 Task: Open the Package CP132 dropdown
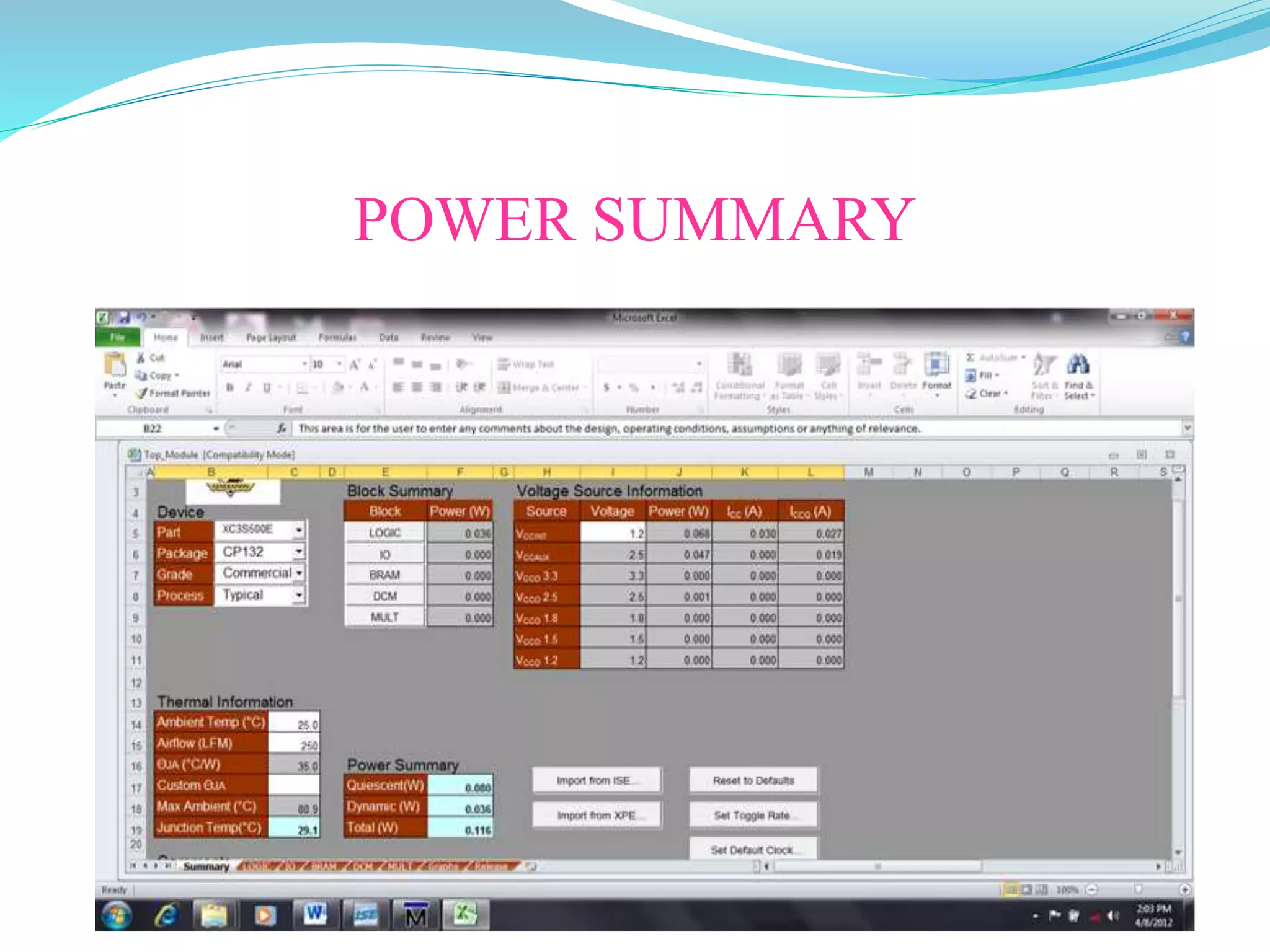[x=299, y=552]
